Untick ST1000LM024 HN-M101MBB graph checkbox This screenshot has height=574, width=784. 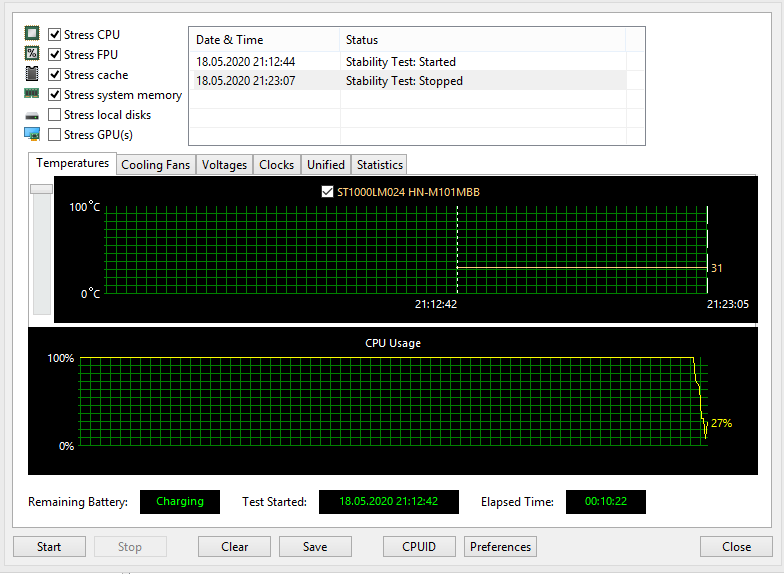click(327, 191)
